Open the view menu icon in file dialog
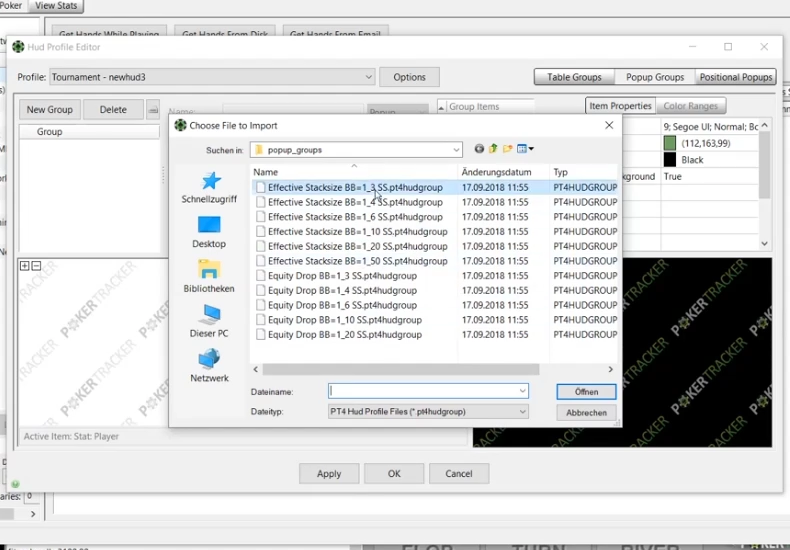Viewport: 790px width, 550px height. pyautogui.click(x=525, y=149)
